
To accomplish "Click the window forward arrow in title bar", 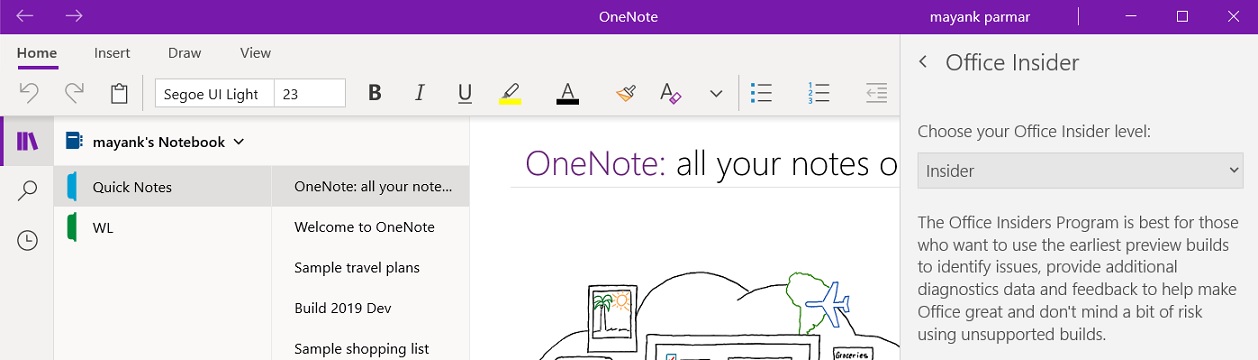I will 73,16.
